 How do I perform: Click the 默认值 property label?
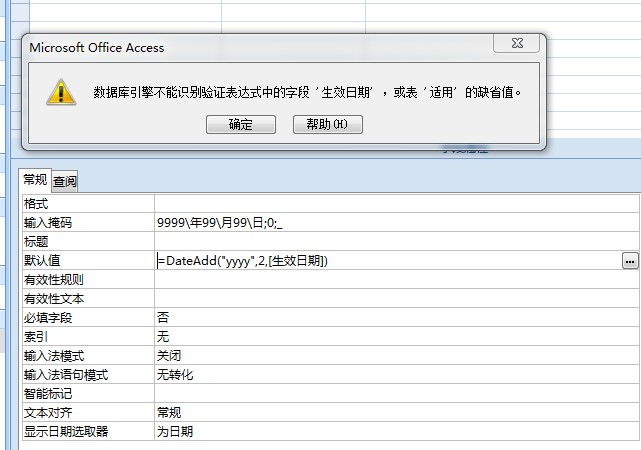[42, 261]
